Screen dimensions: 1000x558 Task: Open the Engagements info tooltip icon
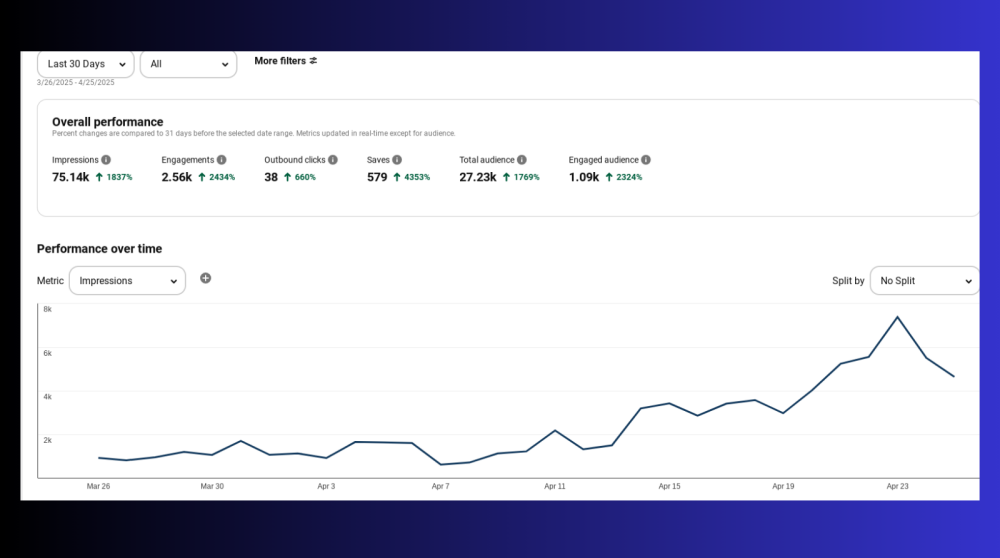coord(222,160)
